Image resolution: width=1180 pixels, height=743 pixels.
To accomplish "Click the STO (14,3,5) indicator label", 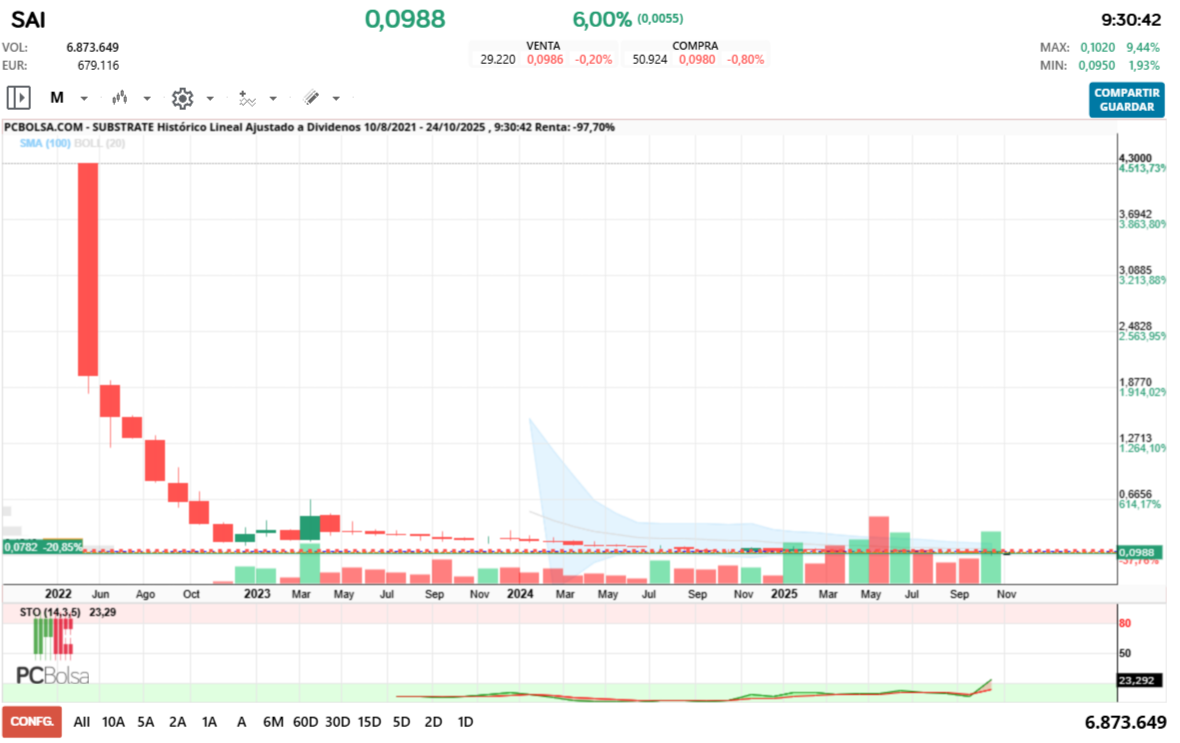I will (50, 612).
